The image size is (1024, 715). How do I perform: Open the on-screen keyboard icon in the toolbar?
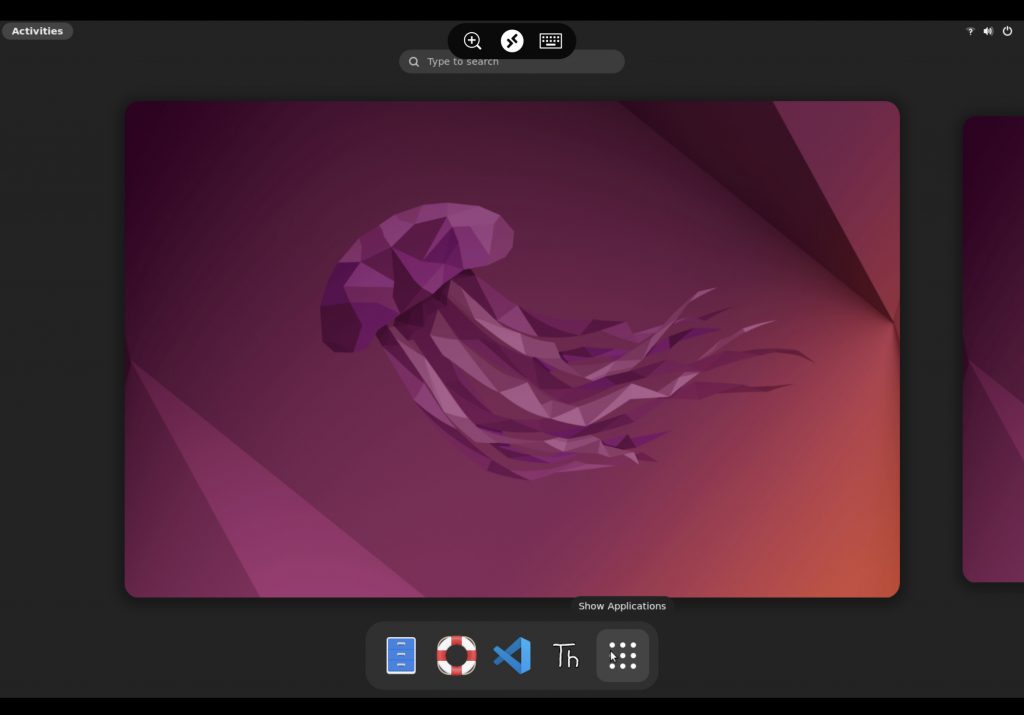pyautogui.click(x=551, y=41)
